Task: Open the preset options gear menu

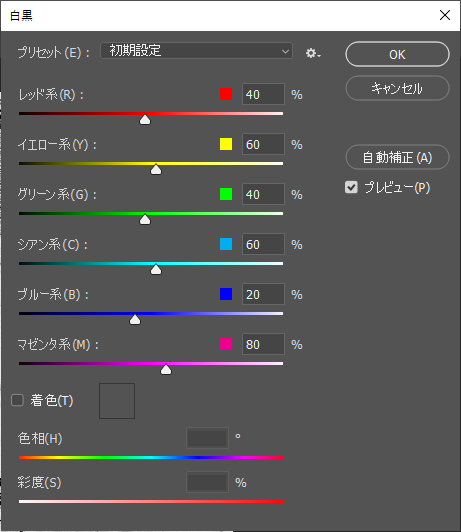Action: point(313,53)
